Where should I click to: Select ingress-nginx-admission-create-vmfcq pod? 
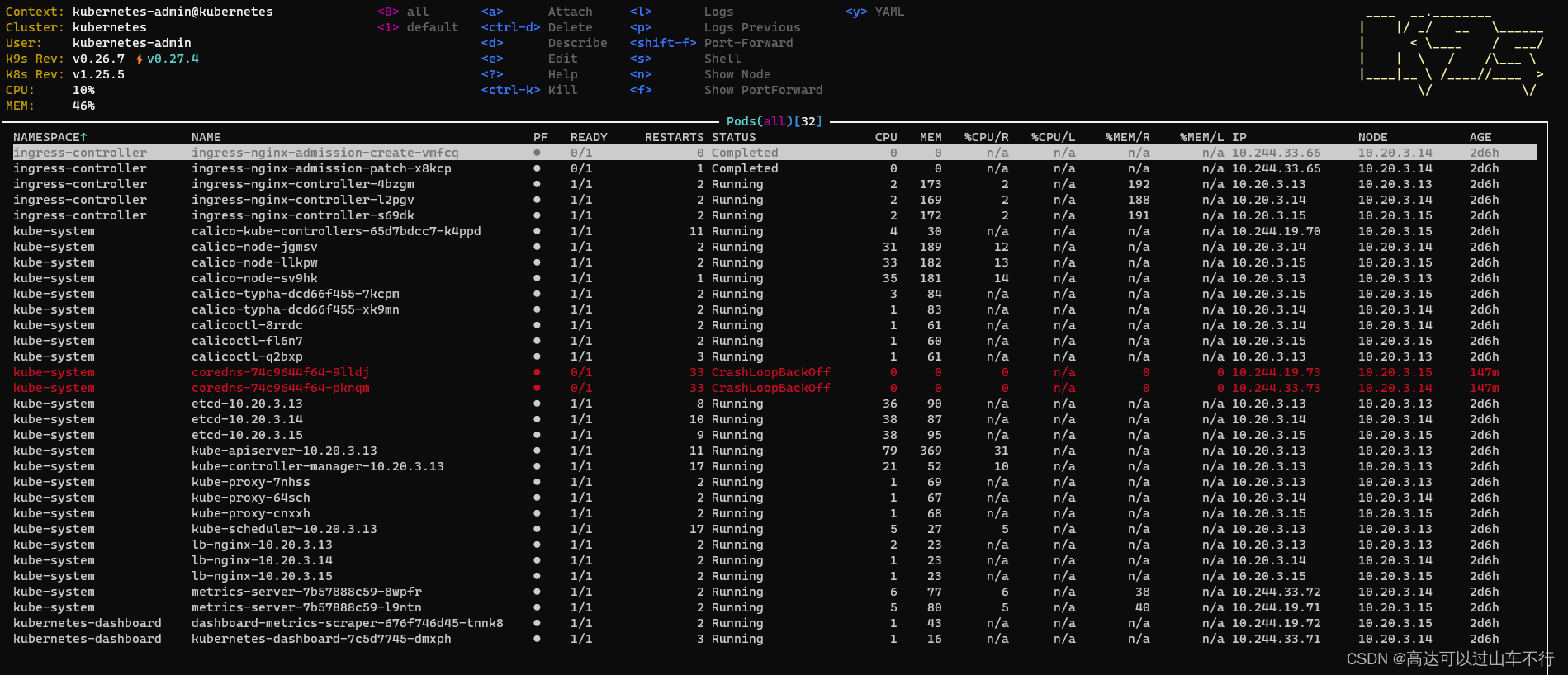pyautogui.click(x=775, y=153)
